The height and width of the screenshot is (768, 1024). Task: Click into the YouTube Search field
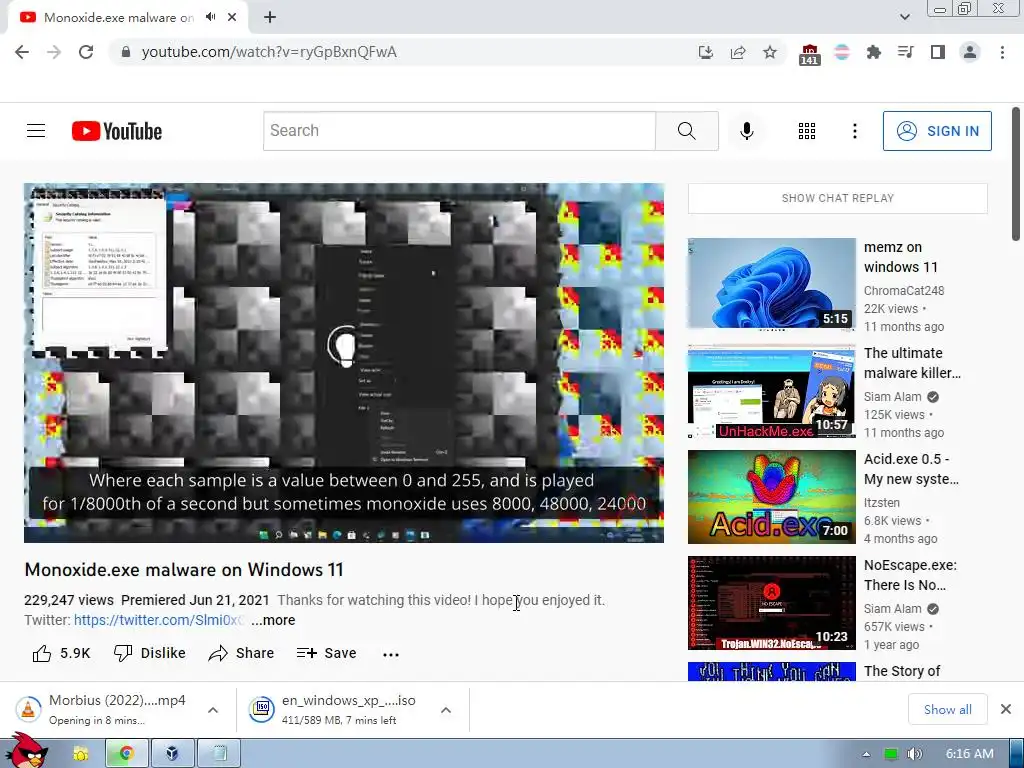(x=459, y=131)
